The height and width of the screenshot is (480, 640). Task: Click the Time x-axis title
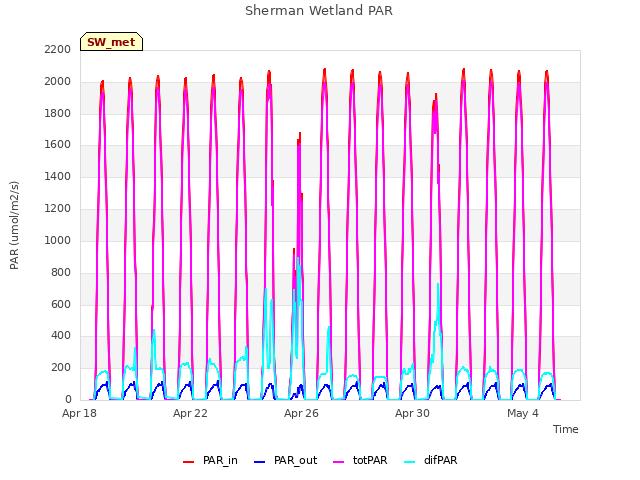(566, 429)
